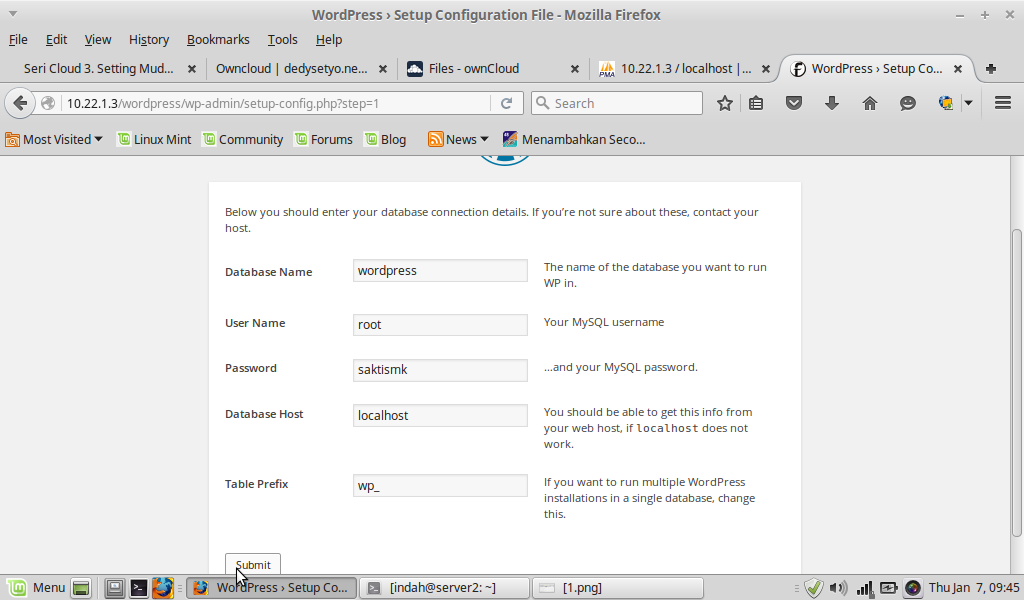Open Most Visited bookmarks dropdown
Viewport: 1024px width, 600px height.
point(54,139)
